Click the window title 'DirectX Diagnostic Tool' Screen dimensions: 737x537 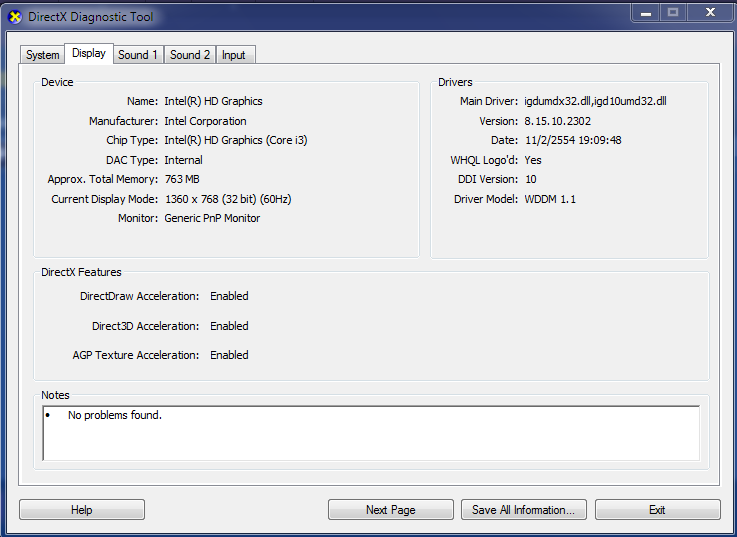91,17
